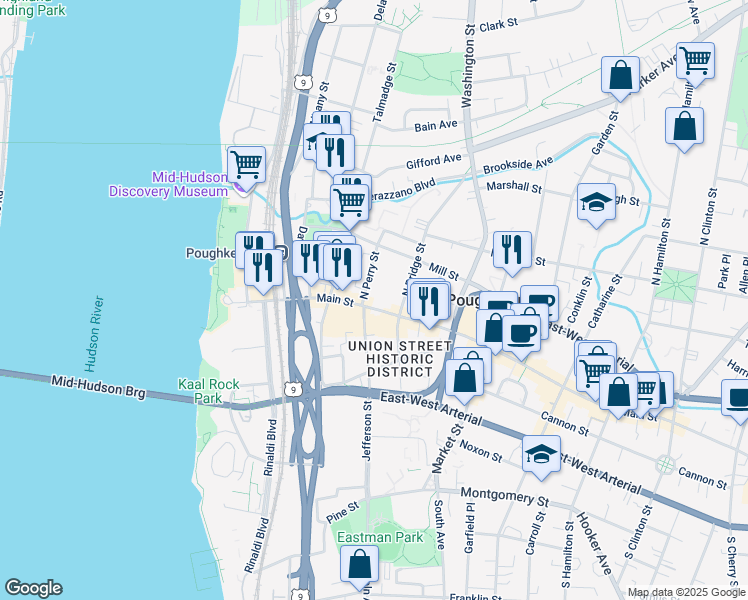Open Mid-Hudson Discovery Museum label
This screenshot has height=600, width=748.
click(168, 185)
